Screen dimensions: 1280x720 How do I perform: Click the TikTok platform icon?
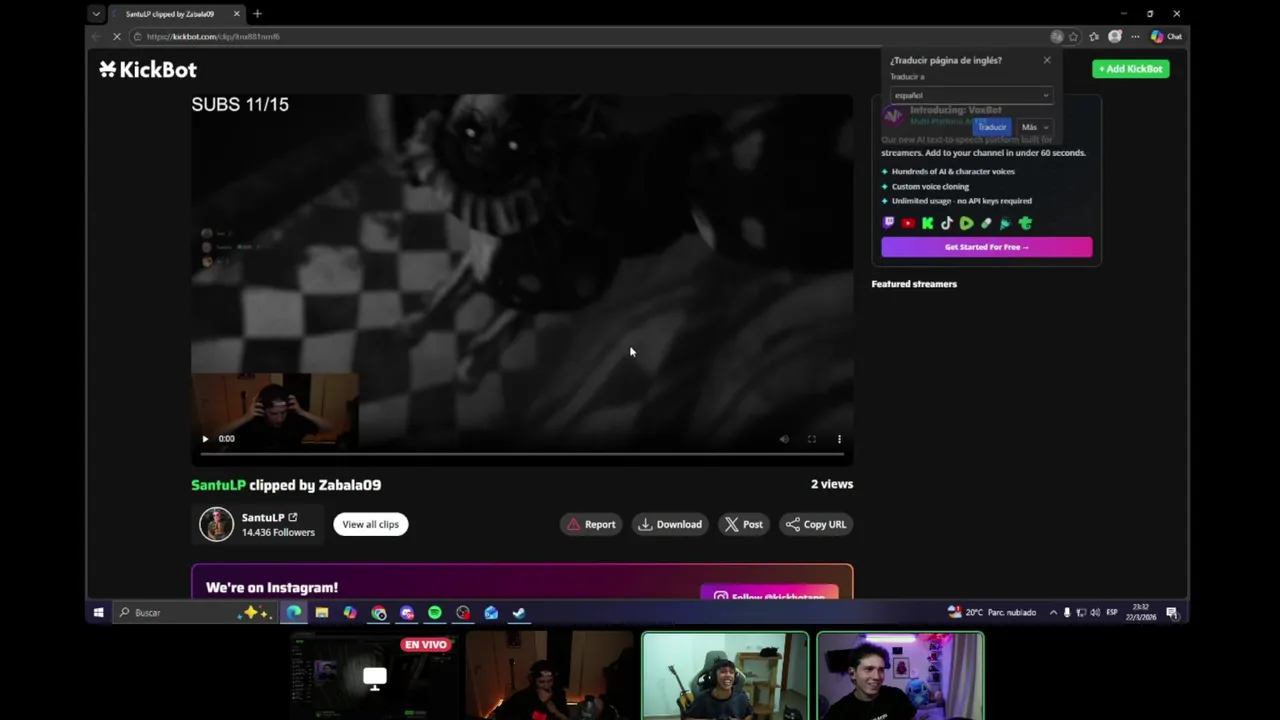947,223
